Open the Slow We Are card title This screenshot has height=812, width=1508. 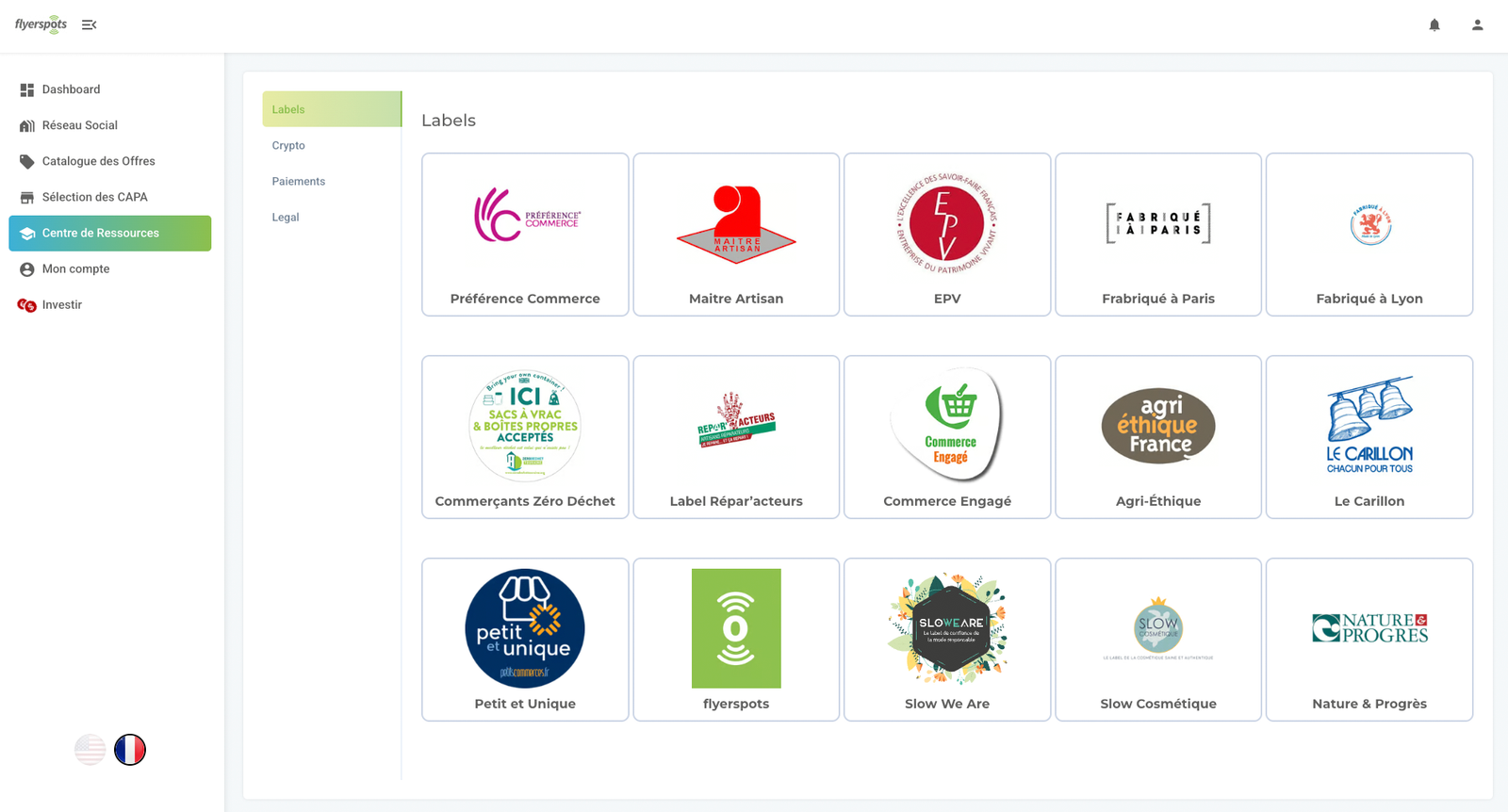[947, 704]
